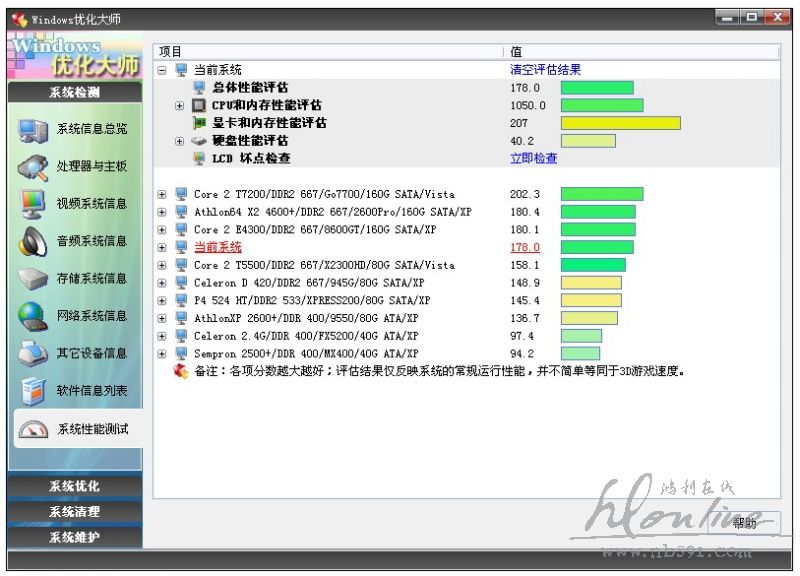Click computer icon of Core 2 T7200 row

point(181,194)
